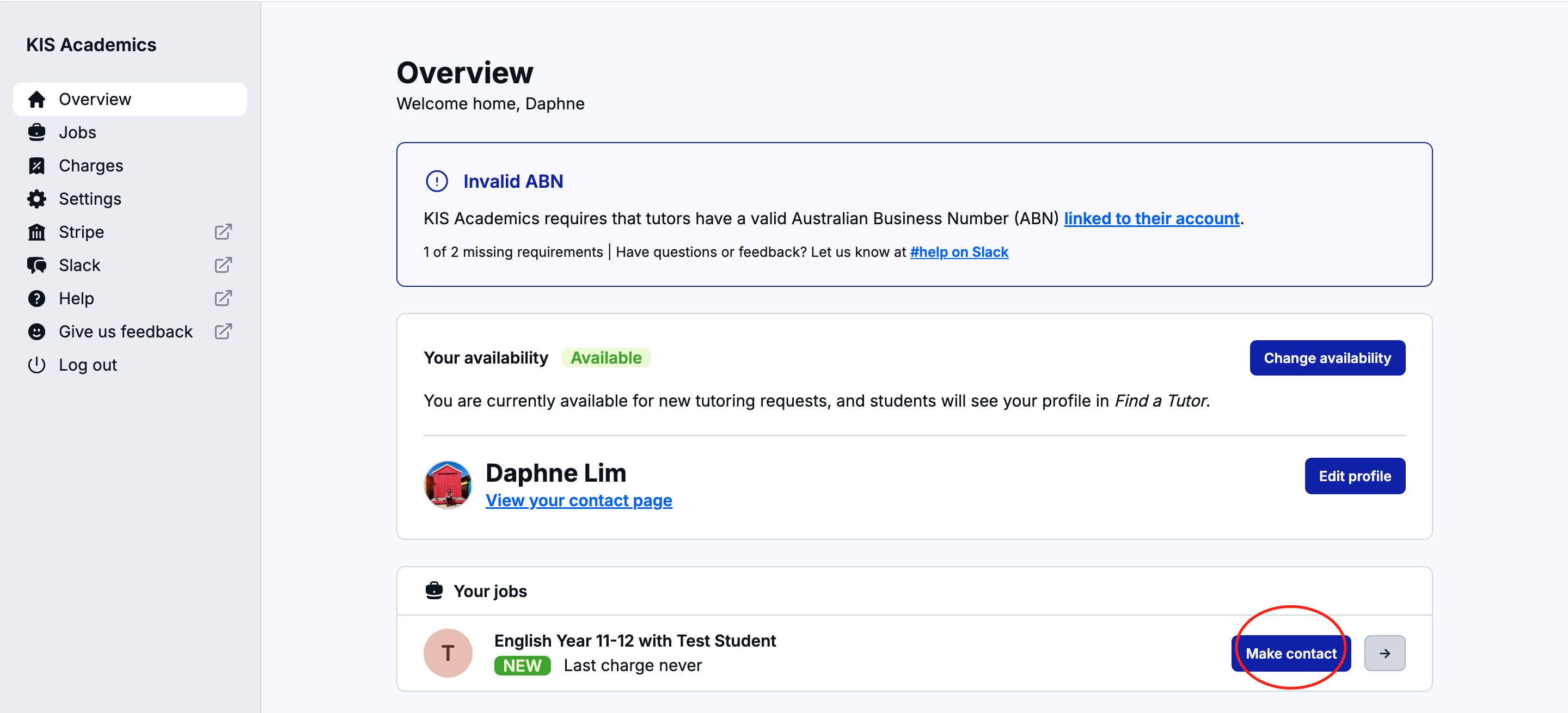Click the home icon beside Overview
The height and width of the screenshot is (713, 1568).
pos(36,99)
